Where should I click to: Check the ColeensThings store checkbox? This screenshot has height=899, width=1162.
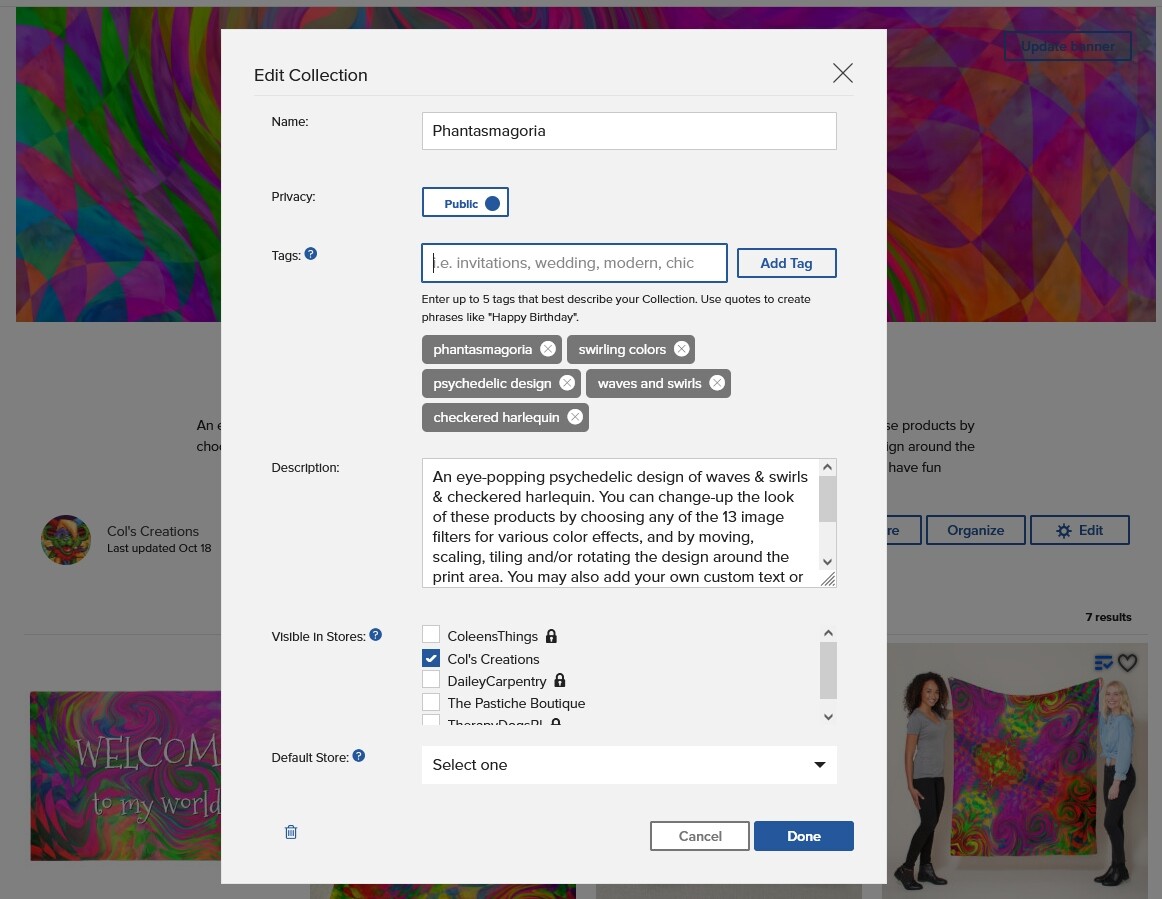coord(431,634)
